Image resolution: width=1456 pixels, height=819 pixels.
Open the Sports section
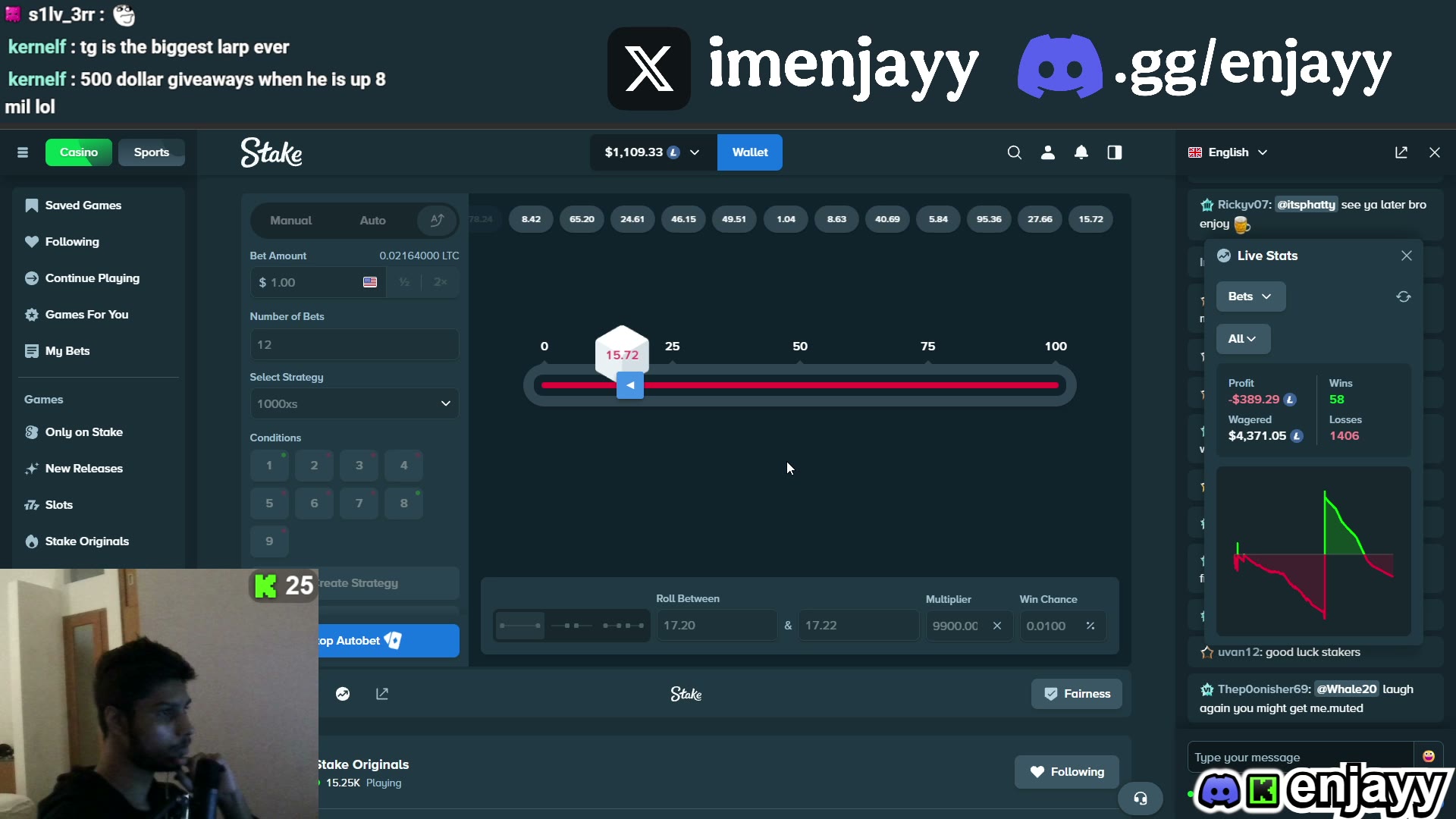(152, 152)
